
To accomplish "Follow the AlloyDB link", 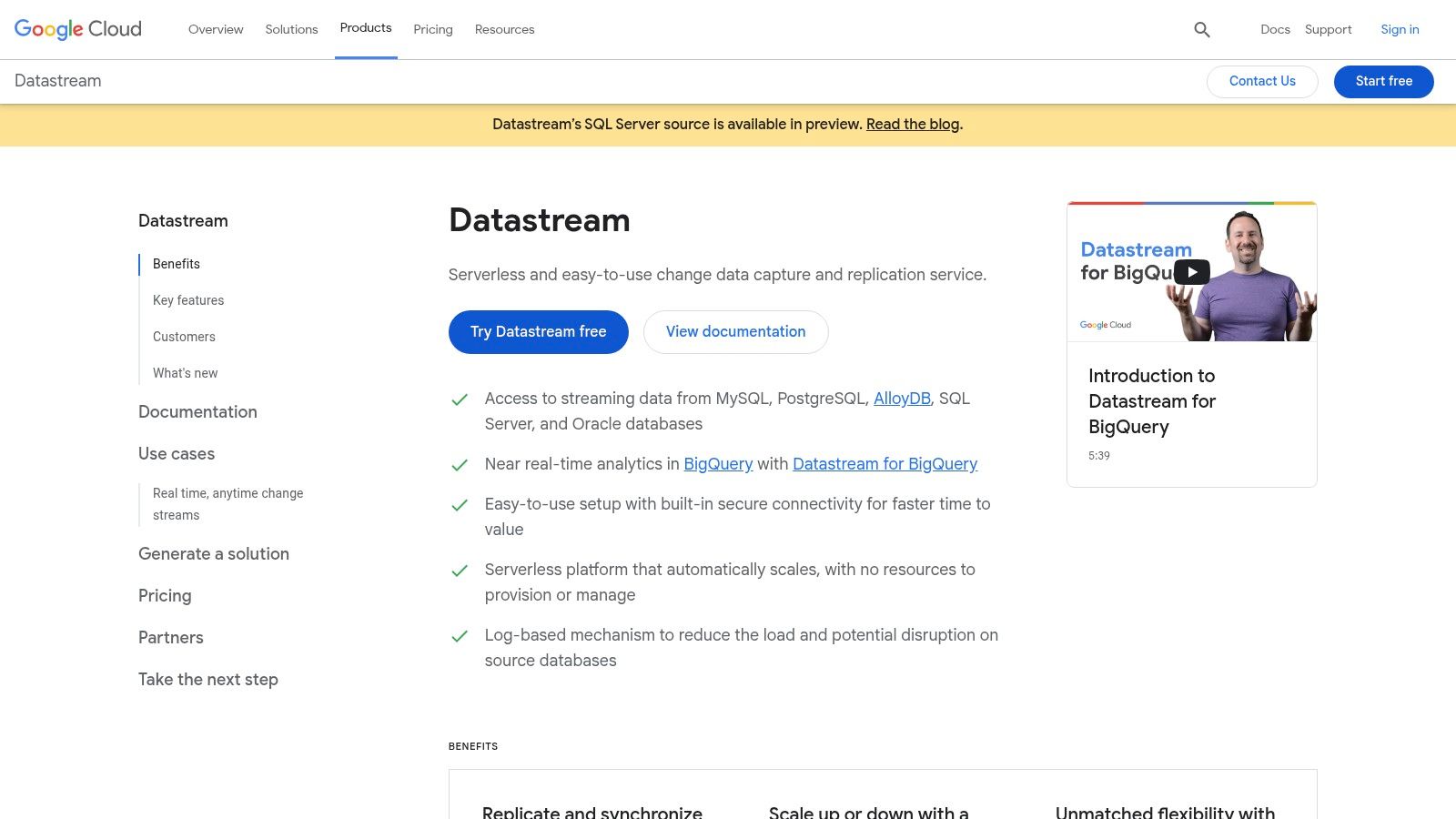I will (901, 398).
